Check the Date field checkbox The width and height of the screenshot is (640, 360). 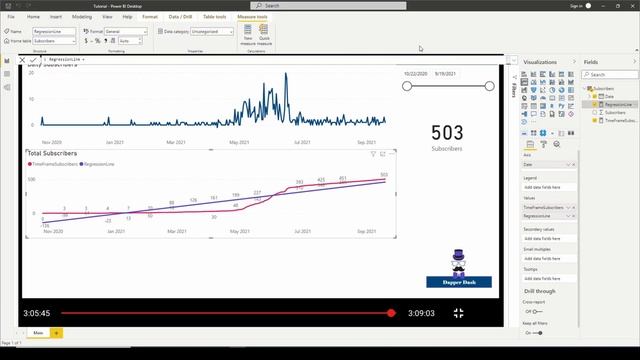[x=595, y=96]
